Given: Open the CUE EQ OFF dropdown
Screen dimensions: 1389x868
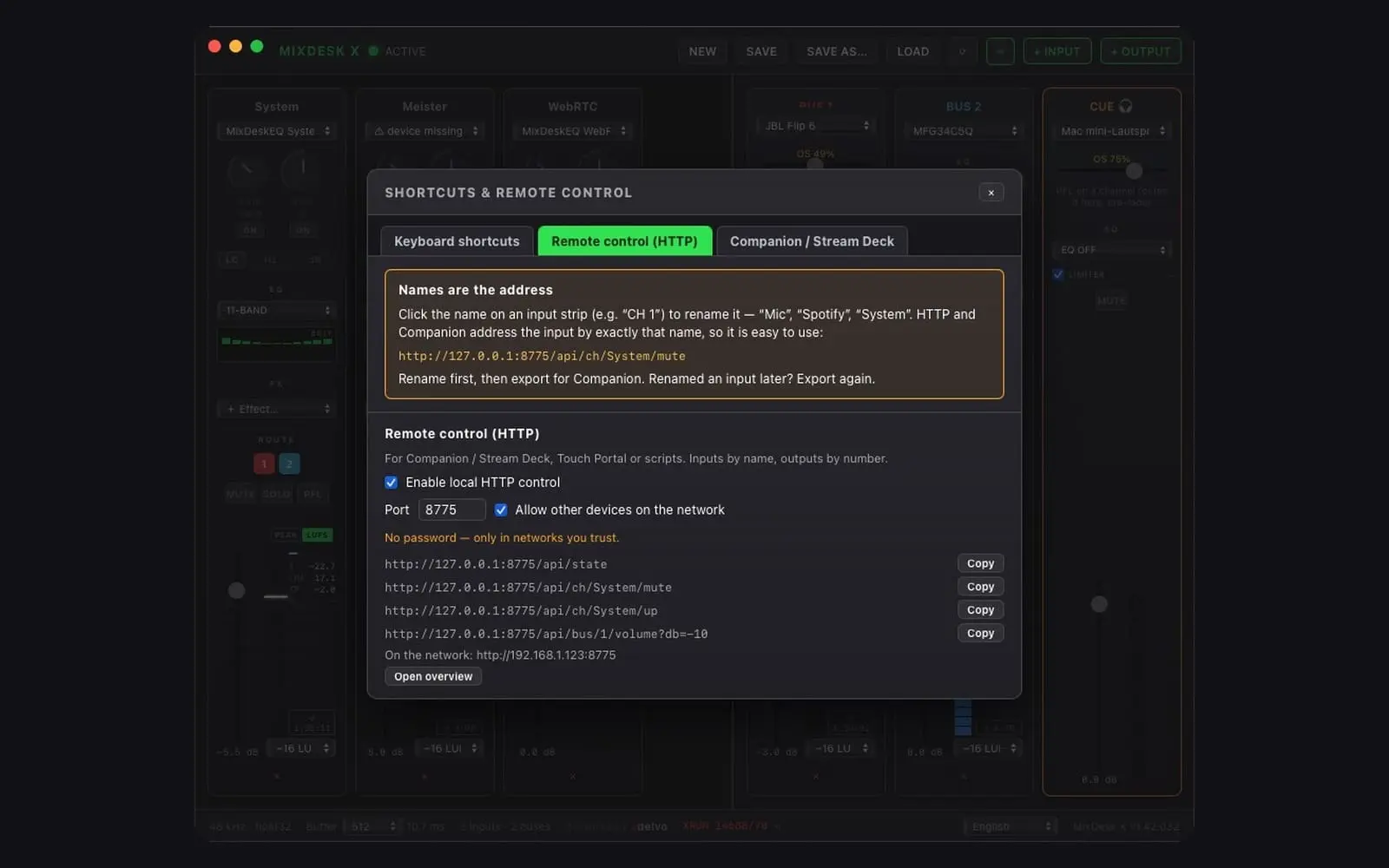Looking at the screenshot, I should click(x=1112, y=250).
